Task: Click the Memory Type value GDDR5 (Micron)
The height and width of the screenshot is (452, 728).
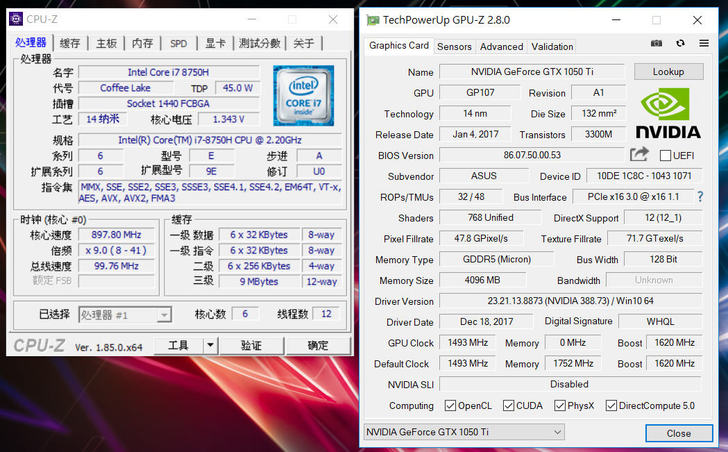Action: (496, 259)
